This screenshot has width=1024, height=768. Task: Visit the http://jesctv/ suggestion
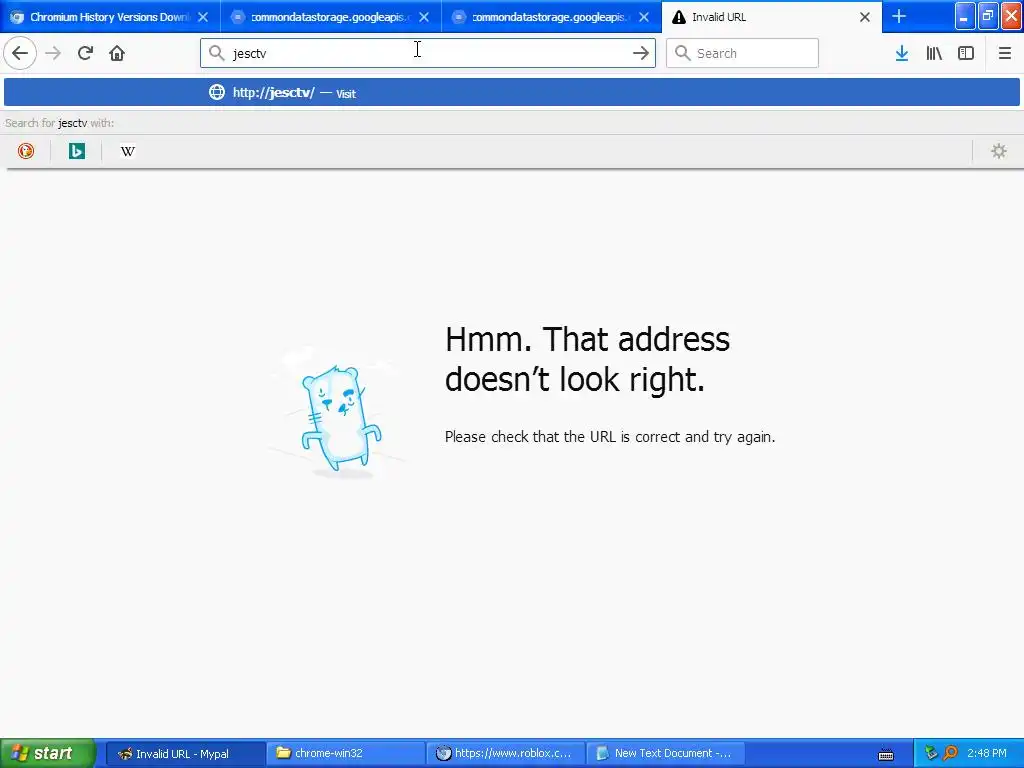tap(512, 92)
